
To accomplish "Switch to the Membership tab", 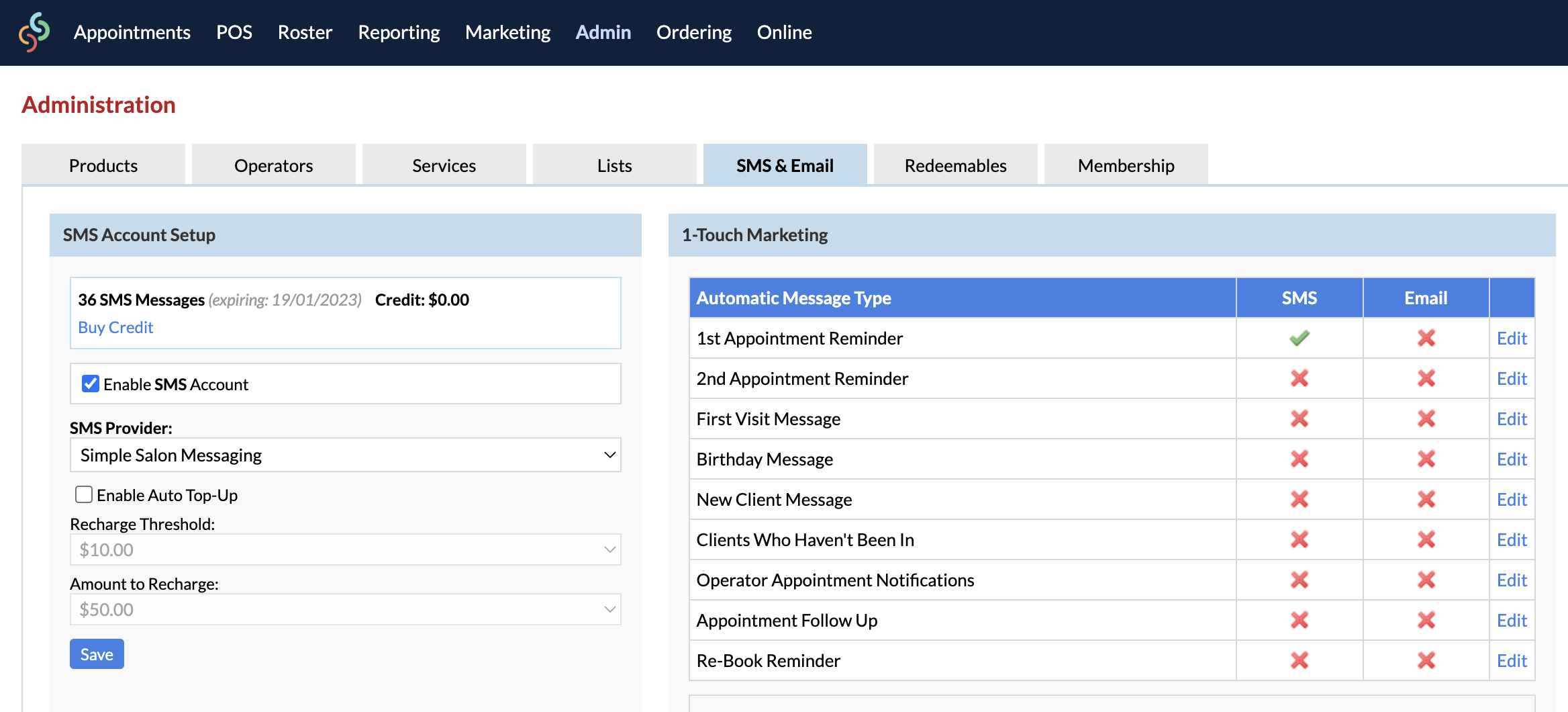I will point(1126,165).
